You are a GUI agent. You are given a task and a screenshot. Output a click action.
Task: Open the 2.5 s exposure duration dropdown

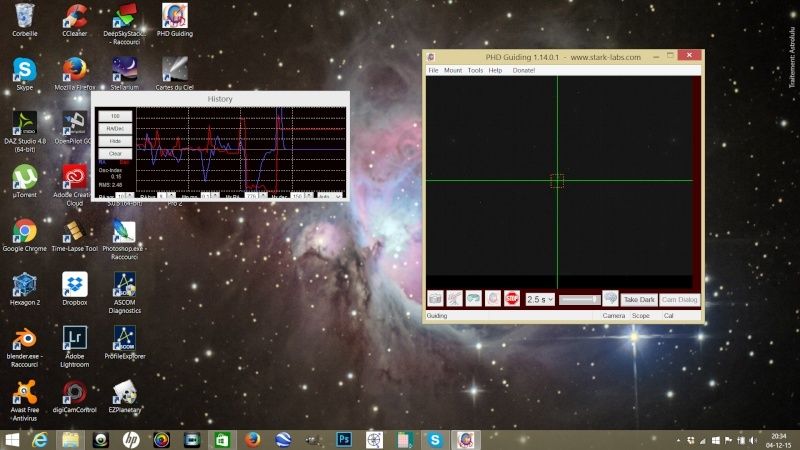pos(540,299)
